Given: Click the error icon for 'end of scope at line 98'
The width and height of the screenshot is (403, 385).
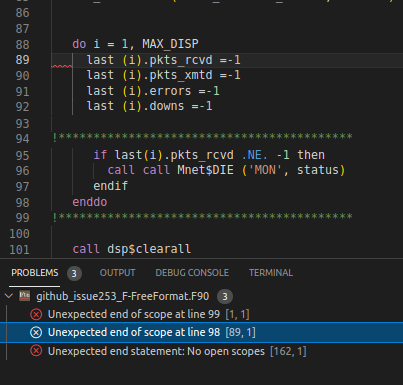Looking at the screenshot, I should click(x=36, y=332).
